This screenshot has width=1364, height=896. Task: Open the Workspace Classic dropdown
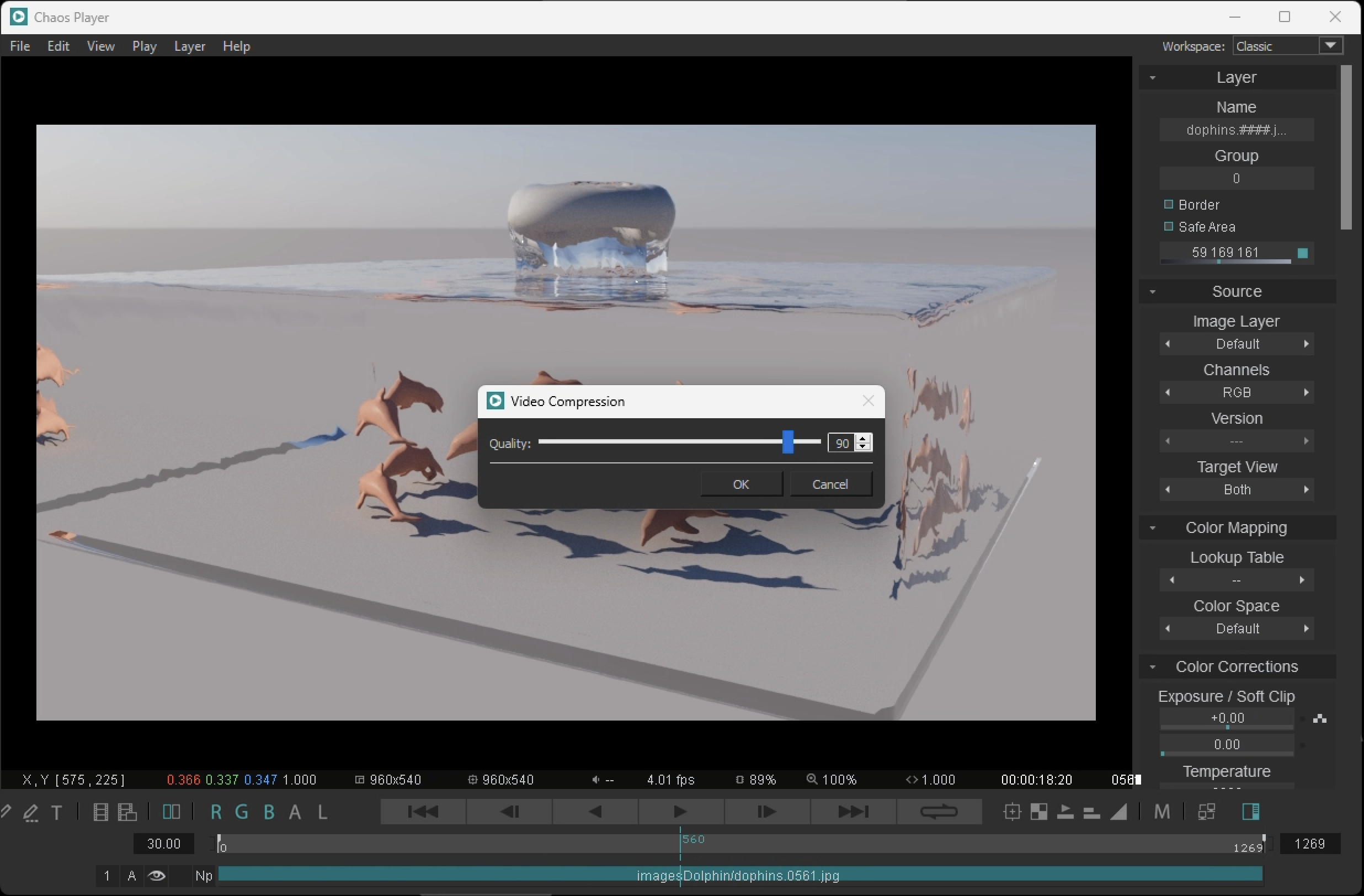pos(1330,46)
